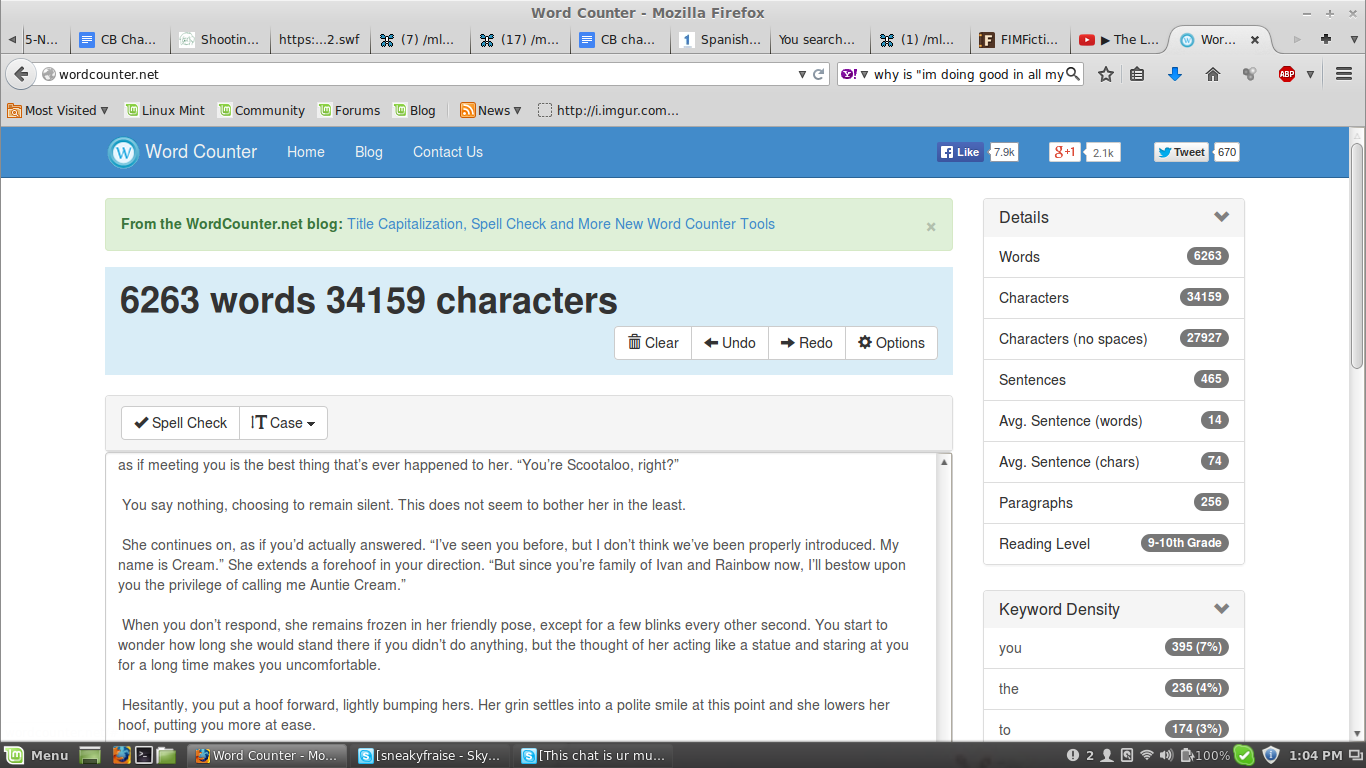Click the Word Counter logo icon

coord(123,152)
